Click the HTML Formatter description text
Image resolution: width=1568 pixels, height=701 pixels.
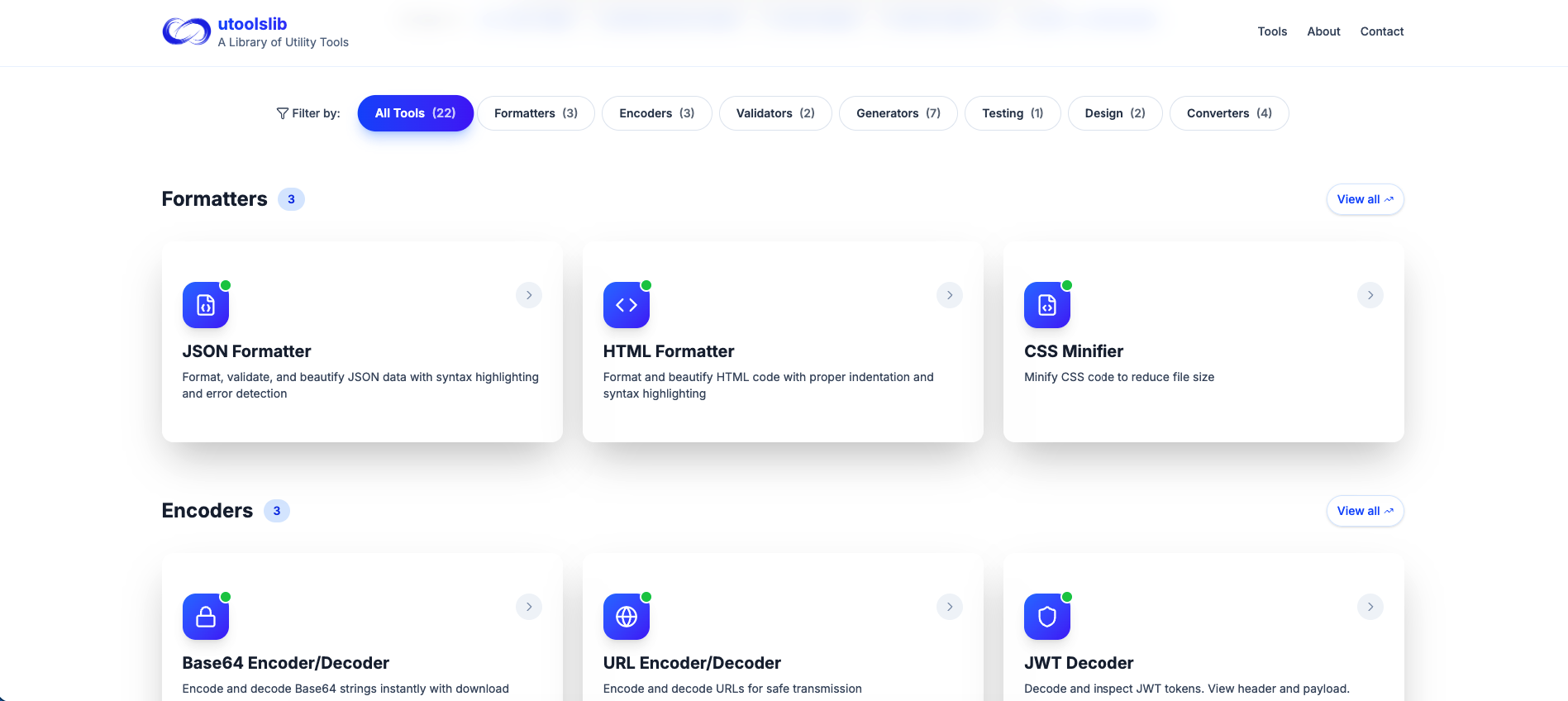769,385
